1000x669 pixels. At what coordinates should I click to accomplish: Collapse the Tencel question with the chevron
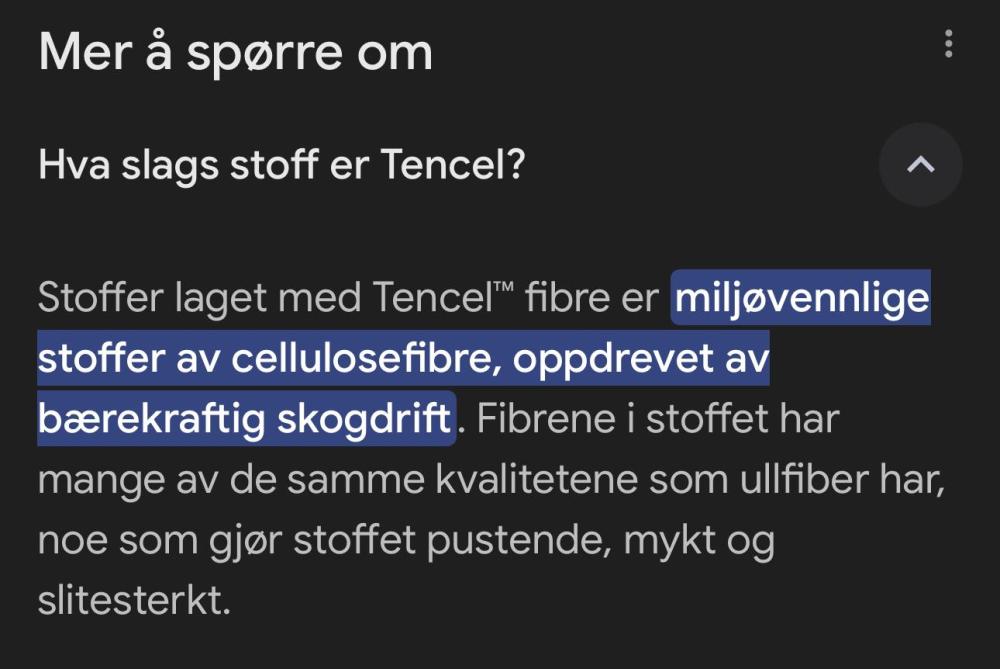(x=920, y=165)
